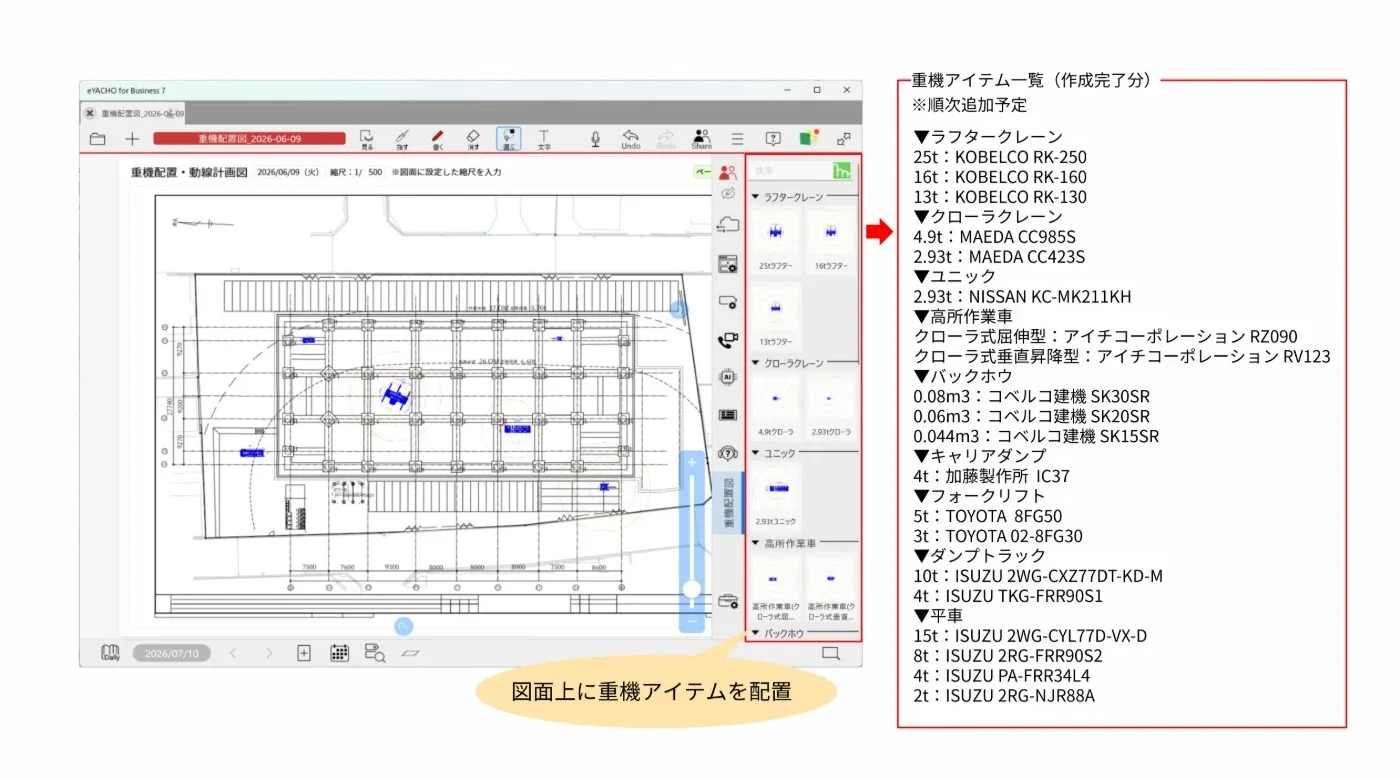Collapse the 高所作業車 section
The image size is (1400, 778).
(756, 543)
